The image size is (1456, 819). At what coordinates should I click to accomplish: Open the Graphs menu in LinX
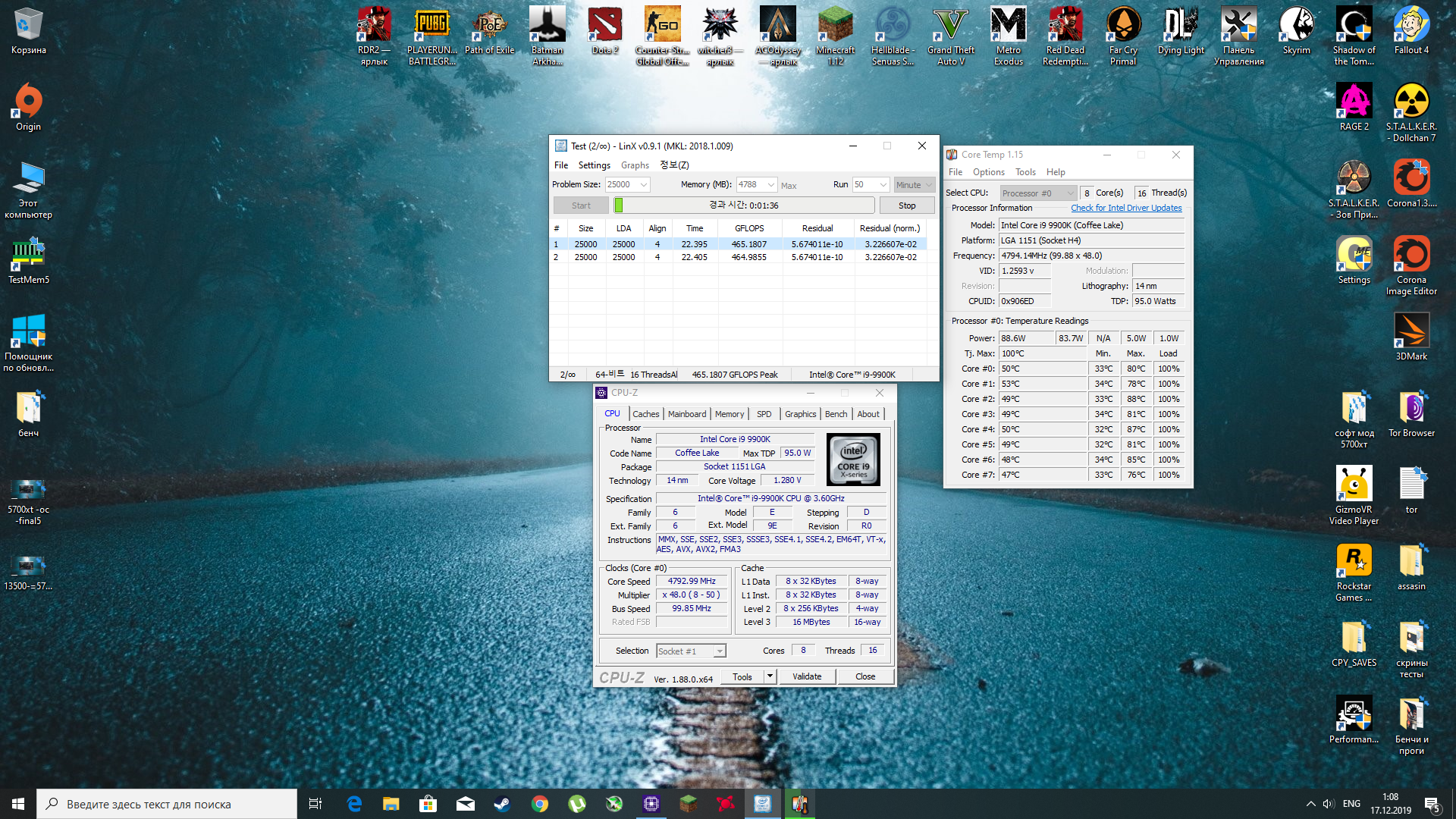click(635, 165)
